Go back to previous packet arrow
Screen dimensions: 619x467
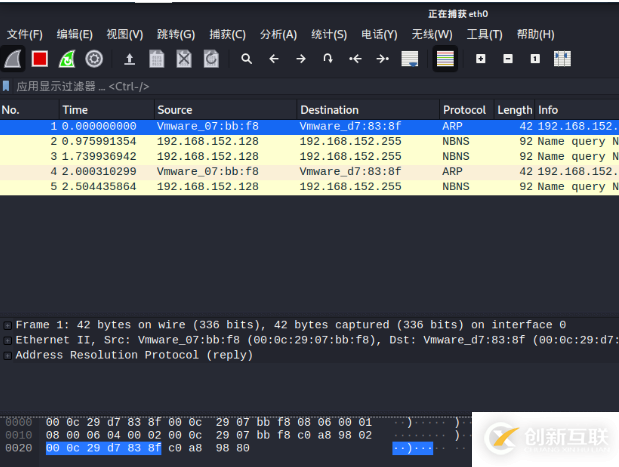274,59
